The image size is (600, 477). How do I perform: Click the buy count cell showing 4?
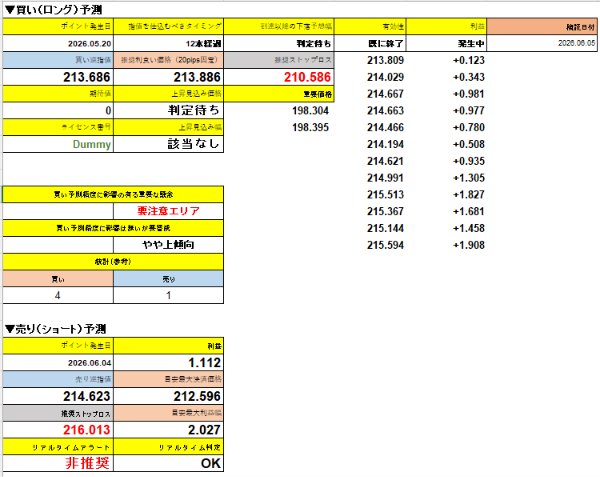tap(58, 295)
